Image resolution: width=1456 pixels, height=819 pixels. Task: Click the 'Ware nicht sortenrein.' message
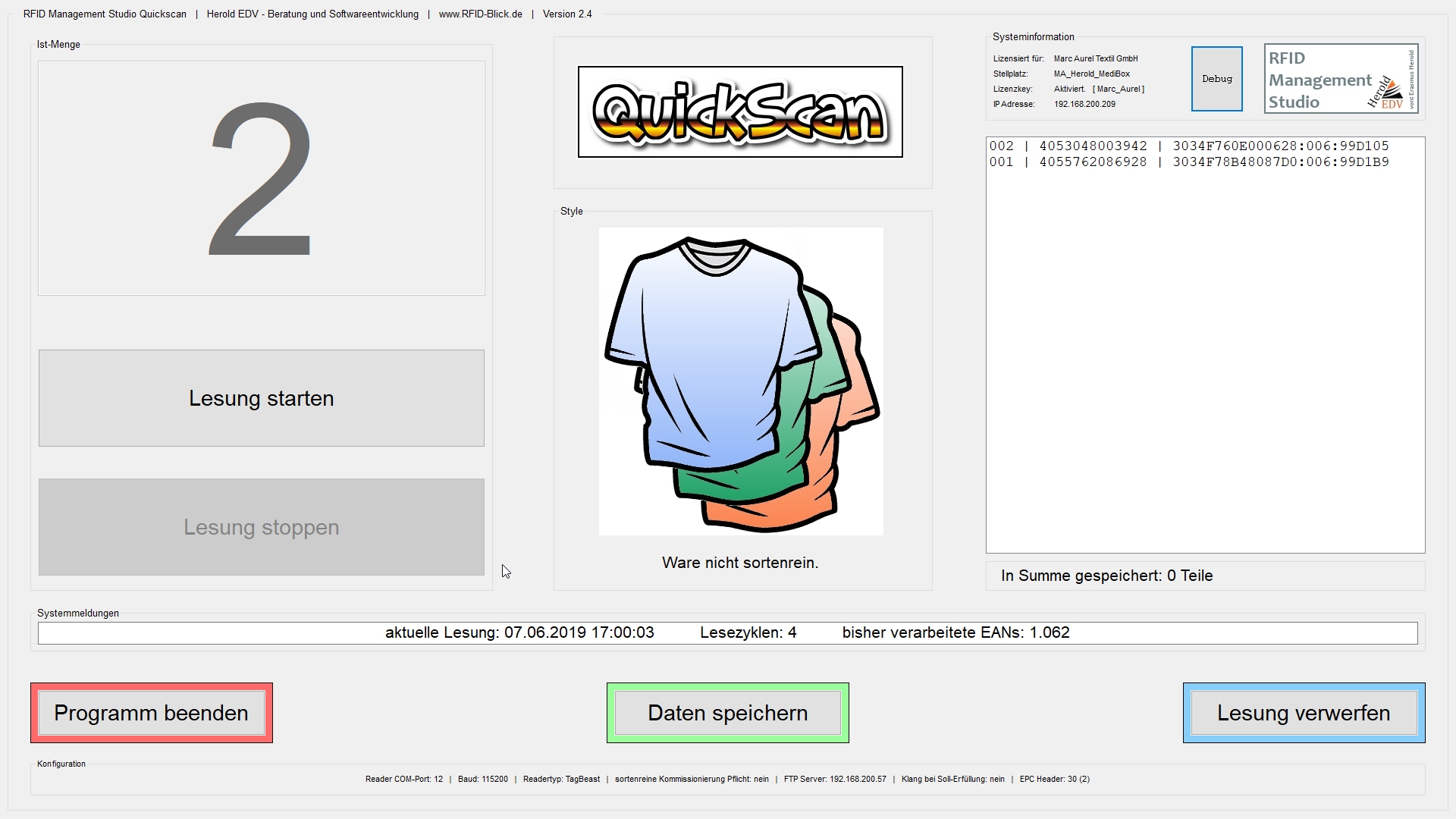coord(740,563)
